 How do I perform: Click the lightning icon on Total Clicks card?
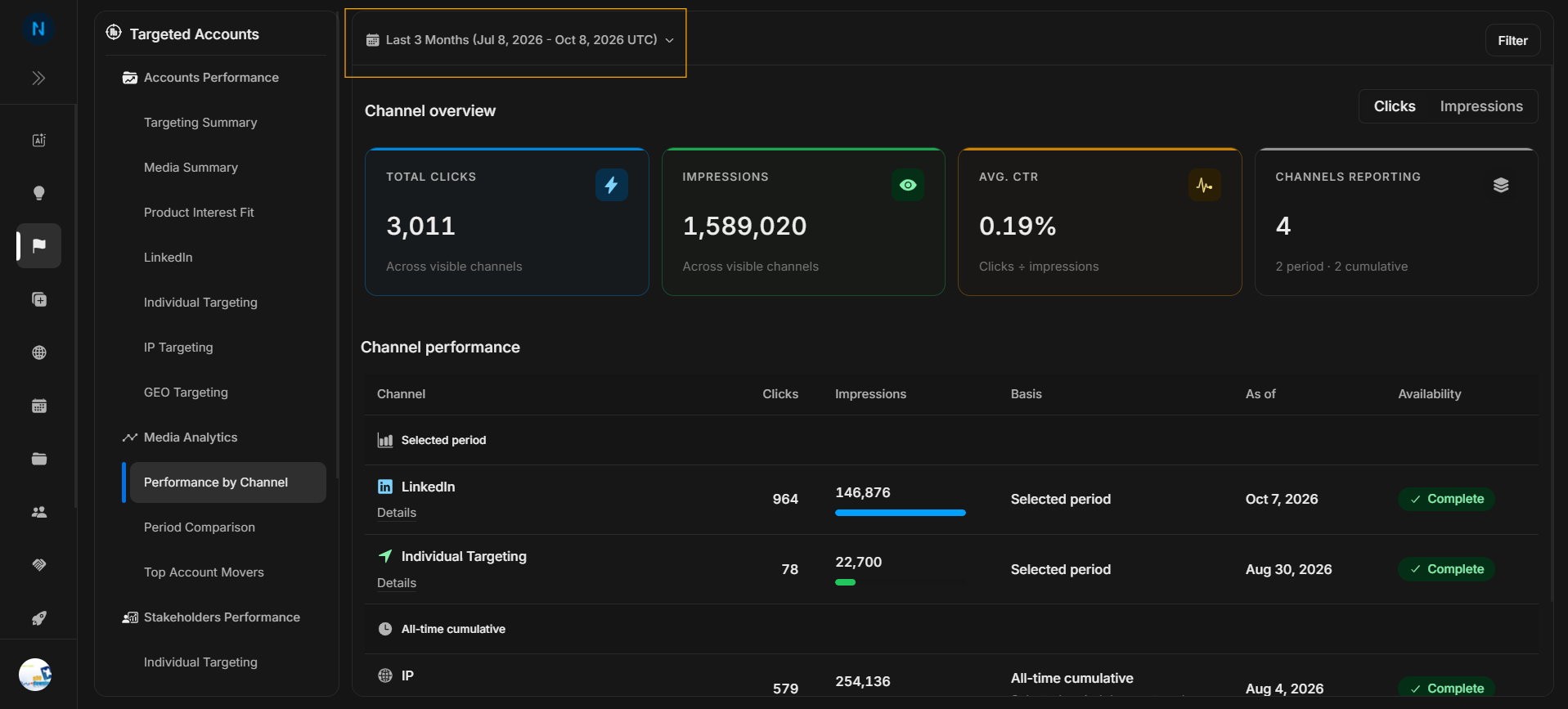pos(612,185)
